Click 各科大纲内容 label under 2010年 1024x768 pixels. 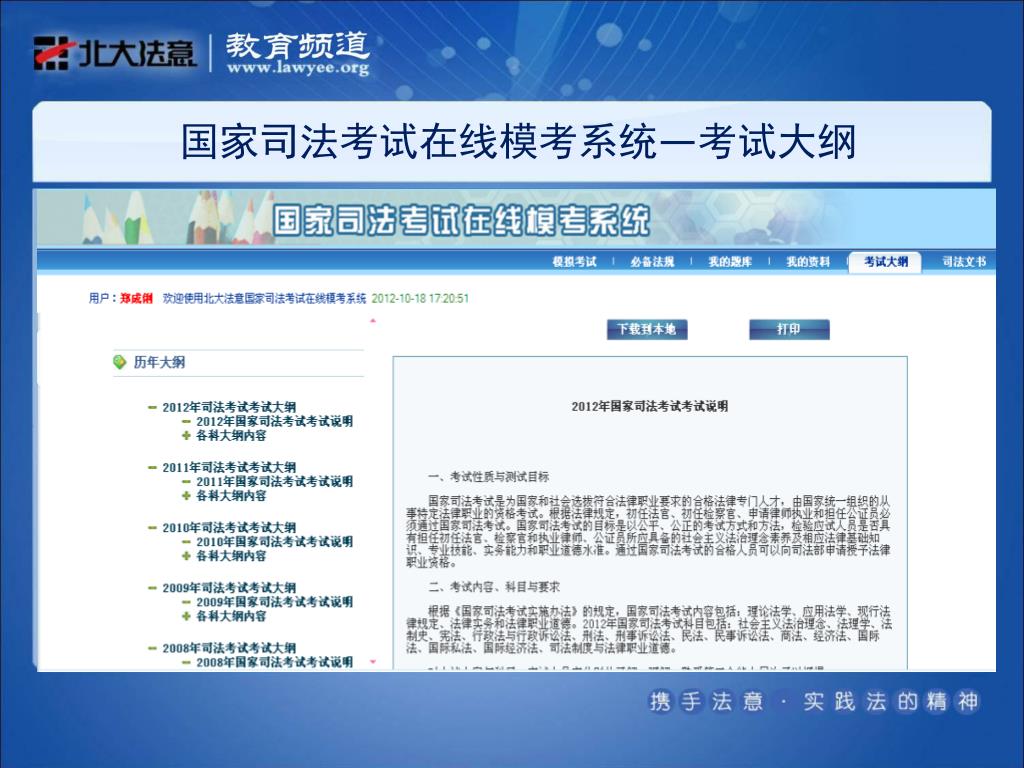[231, 556]
